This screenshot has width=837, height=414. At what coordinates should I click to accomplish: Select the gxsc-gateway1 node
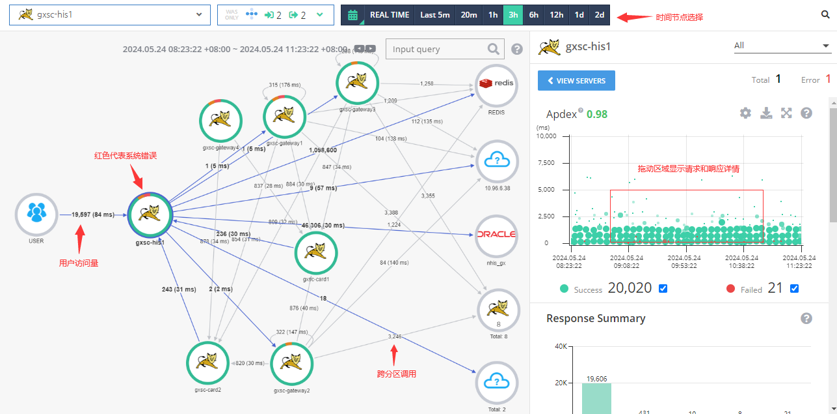click(x=285, y=117)
